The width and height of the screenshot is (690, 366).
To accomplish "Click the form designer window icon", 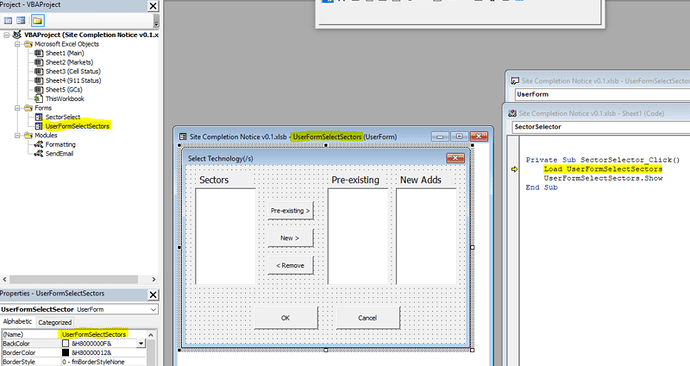I will tap(183, 137).
